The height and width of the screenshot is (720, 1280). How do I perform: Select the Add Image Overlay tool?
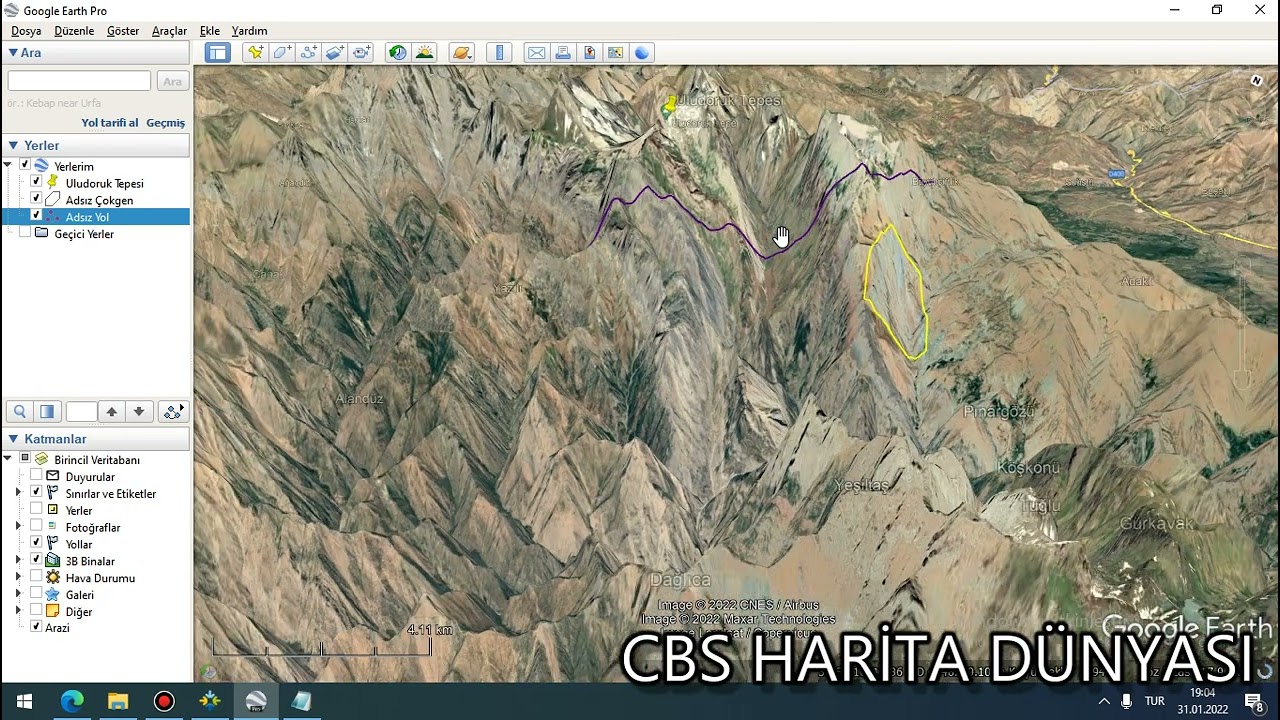pyautogui.click(x=335, y=53)
